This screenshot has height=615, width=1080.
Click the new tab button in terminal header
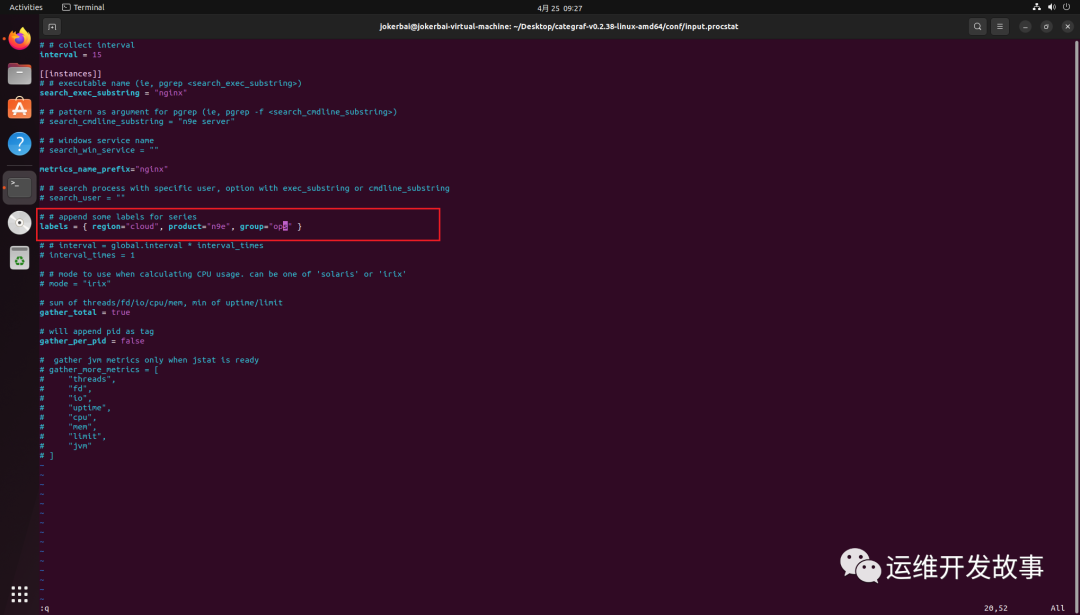(x=53, y=26)
